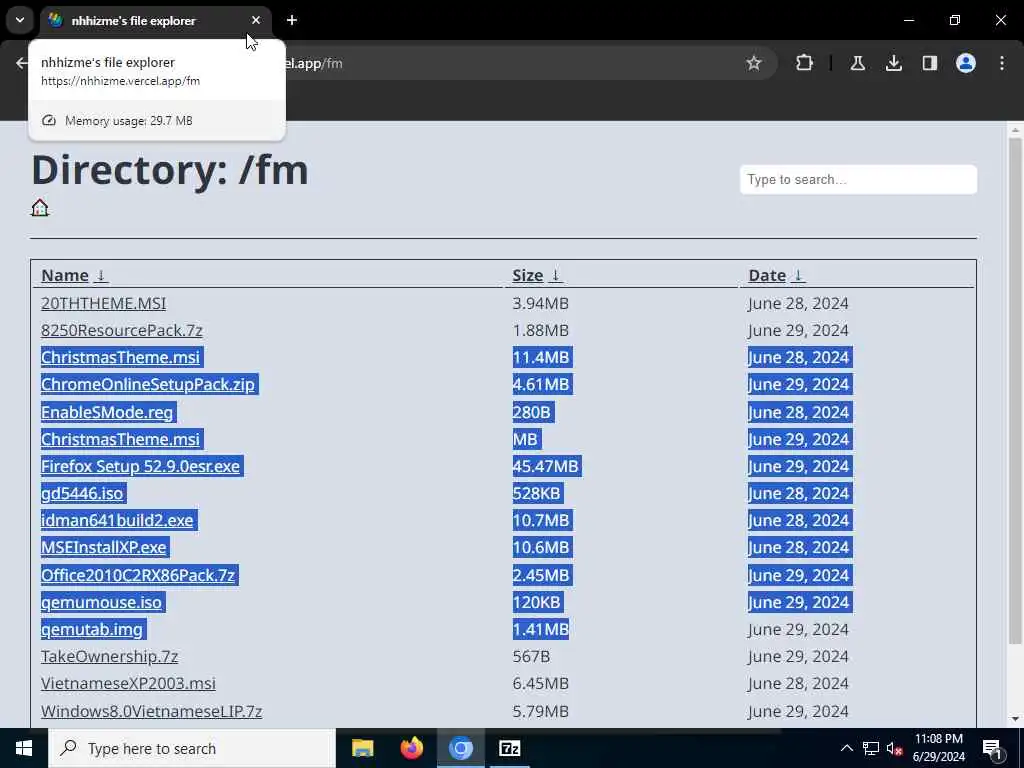Open the qemumouse.iso file link

(101, 601)
